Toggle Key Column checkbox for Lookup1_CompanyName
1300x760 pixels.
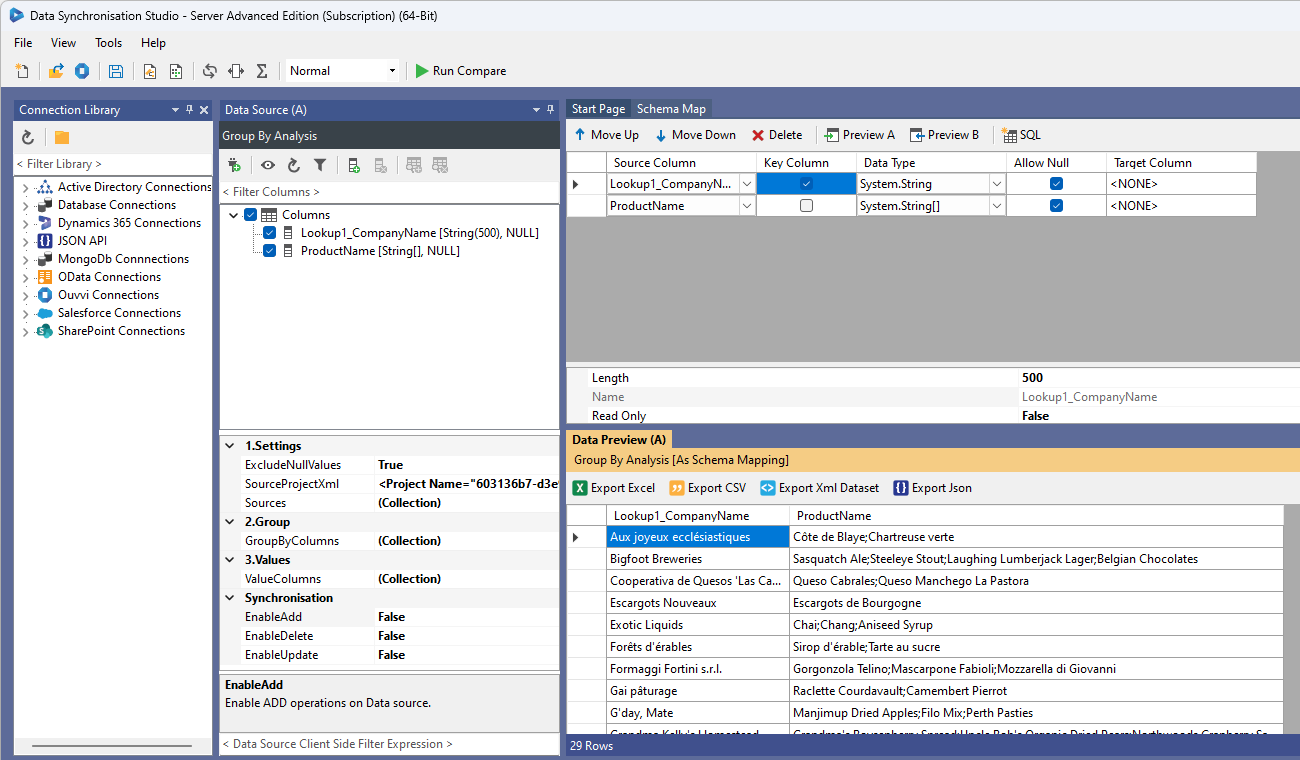806,184
